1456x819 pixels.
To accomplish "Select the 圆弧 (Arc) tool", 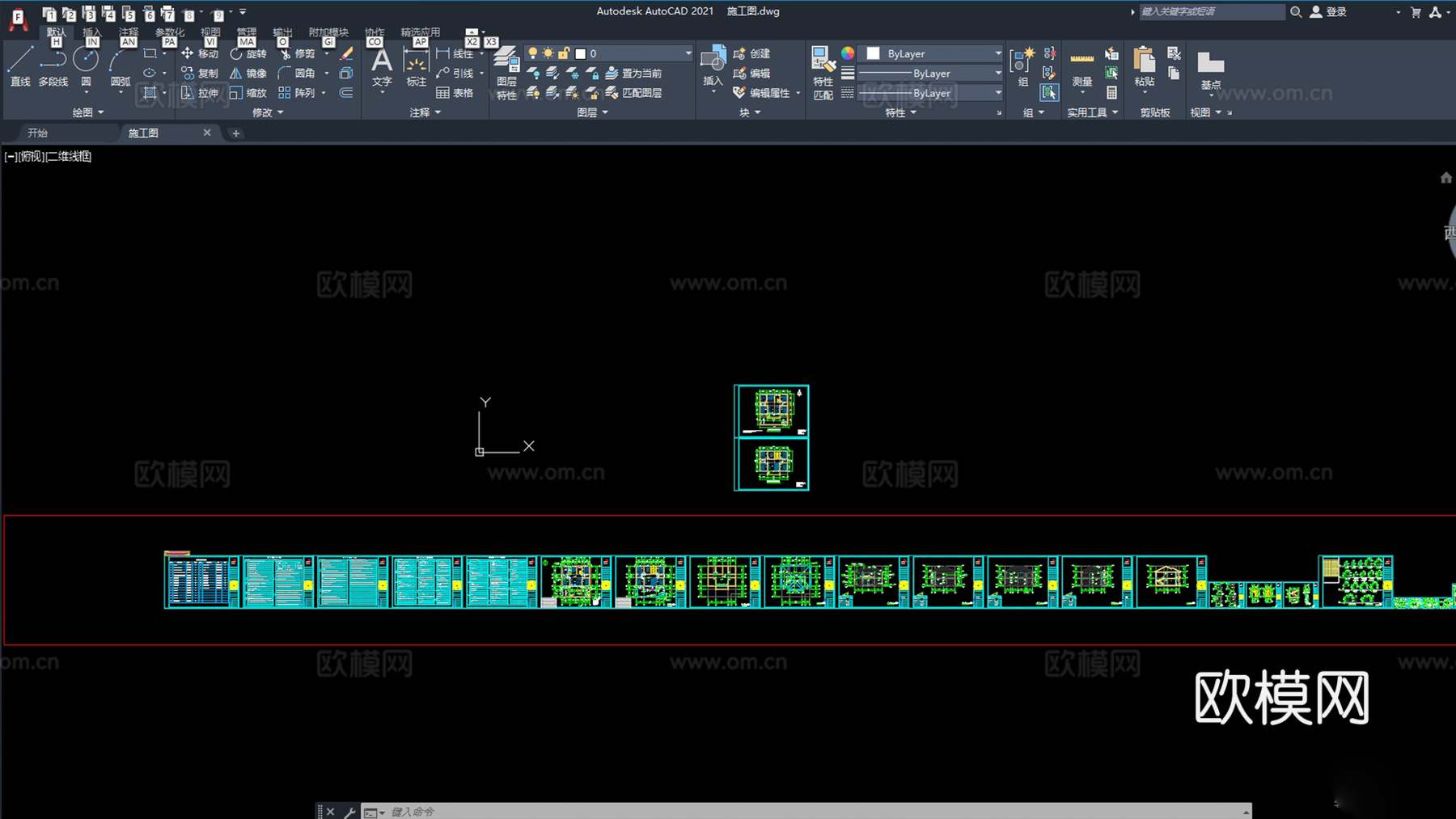I will [x=120, y=66].
